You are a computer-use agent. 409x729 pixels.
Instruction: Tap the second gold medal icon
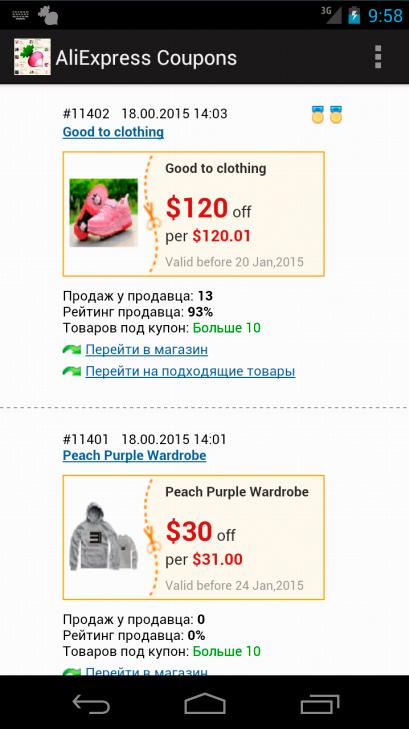pos(336,114)
